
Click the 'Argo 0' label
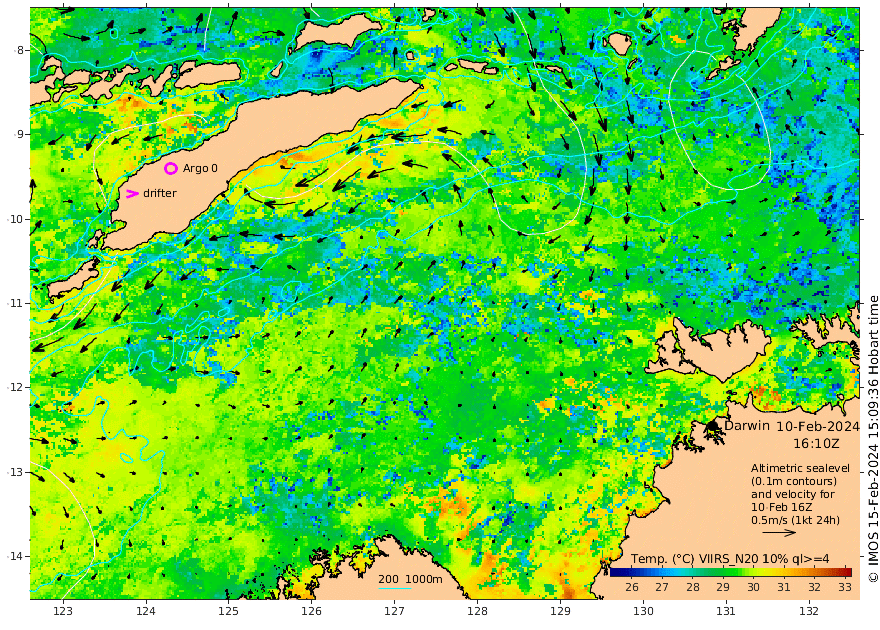(x=200, y=168)
